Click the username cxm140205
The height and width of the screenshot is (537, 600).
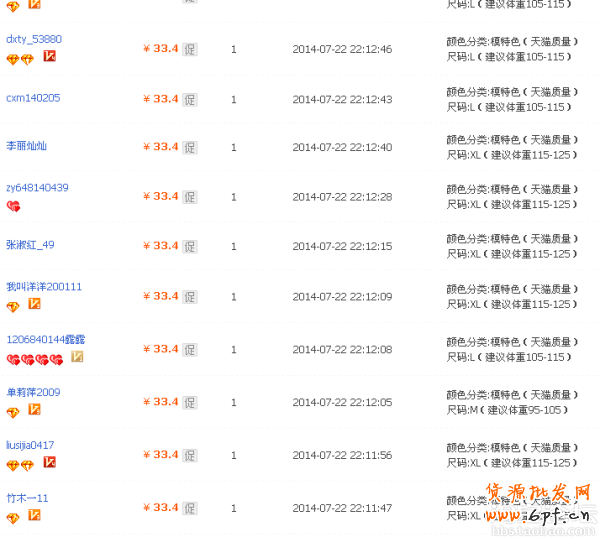click(33, 98)
